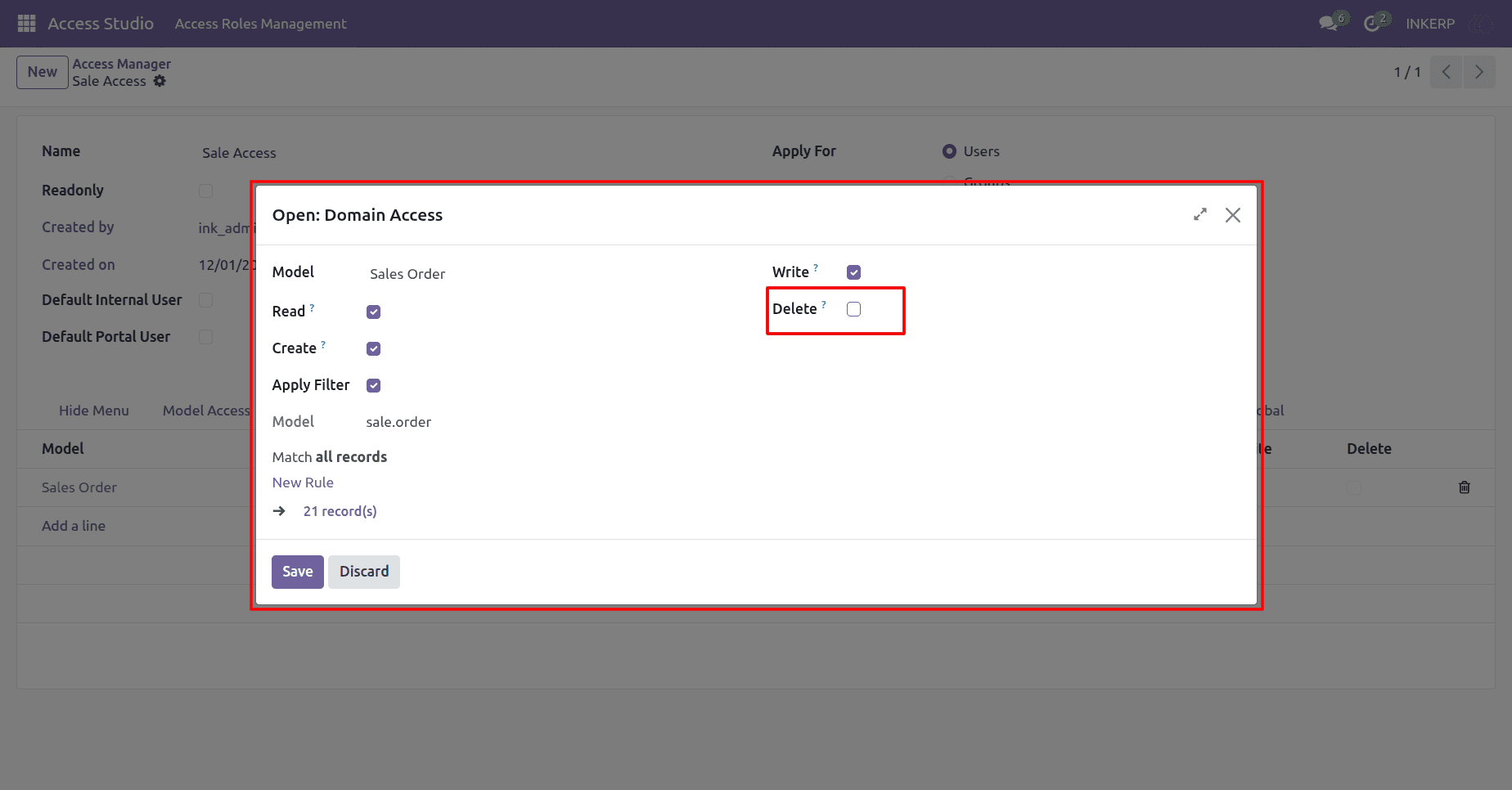Switch to the Model Access tab

(206, 411)
